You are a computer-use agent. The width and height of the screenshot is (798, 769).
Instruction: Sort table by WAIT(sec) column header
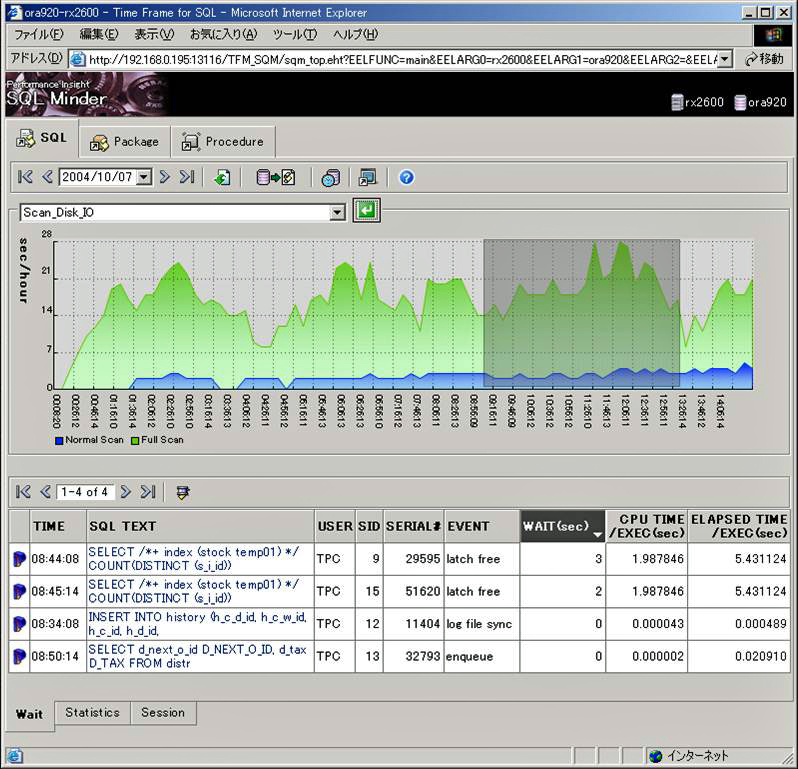(561, 526)
